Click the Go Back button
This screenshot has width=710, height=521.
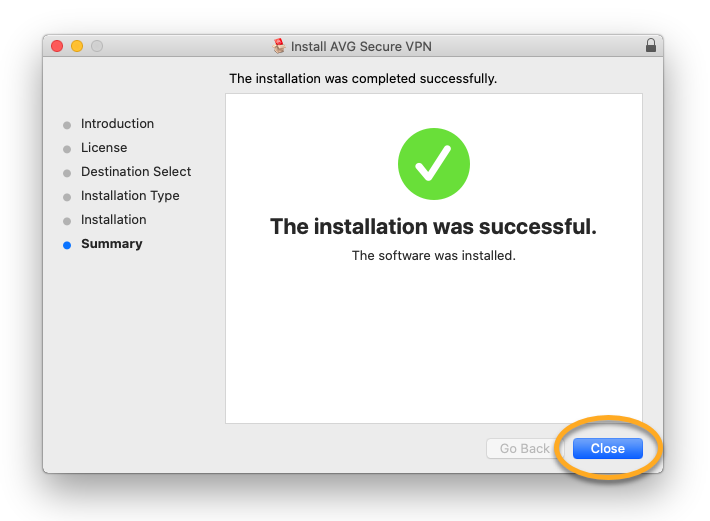click(x=525, y=449)
